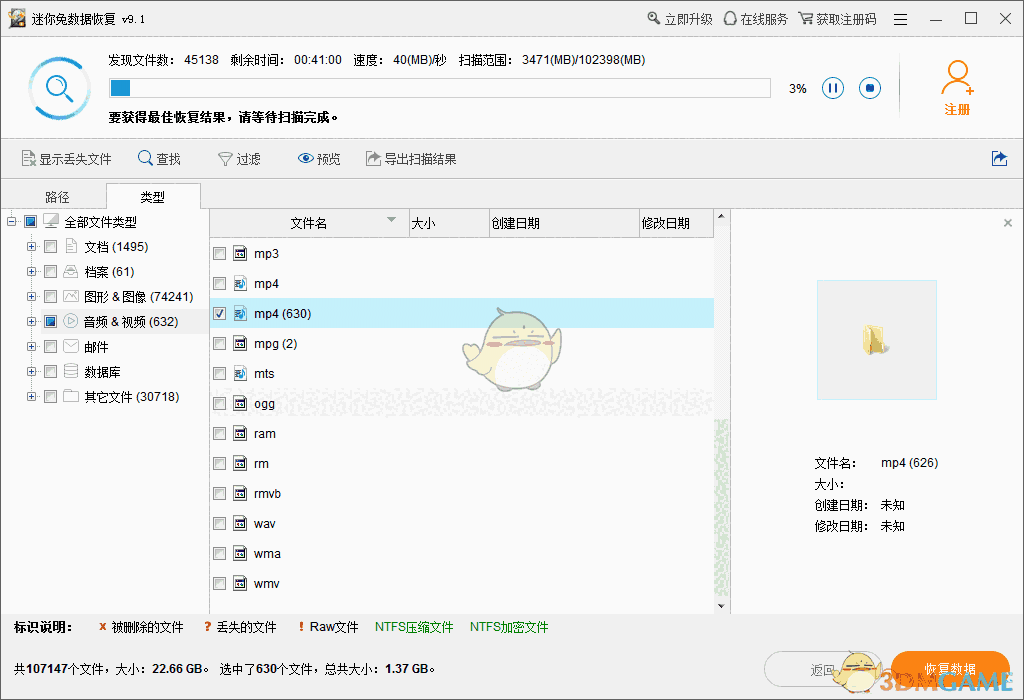The width and height of the screenshot is (1024, 700).
Task: Expand the 音频 & 视频 tree node
Action: coord(31,321)
